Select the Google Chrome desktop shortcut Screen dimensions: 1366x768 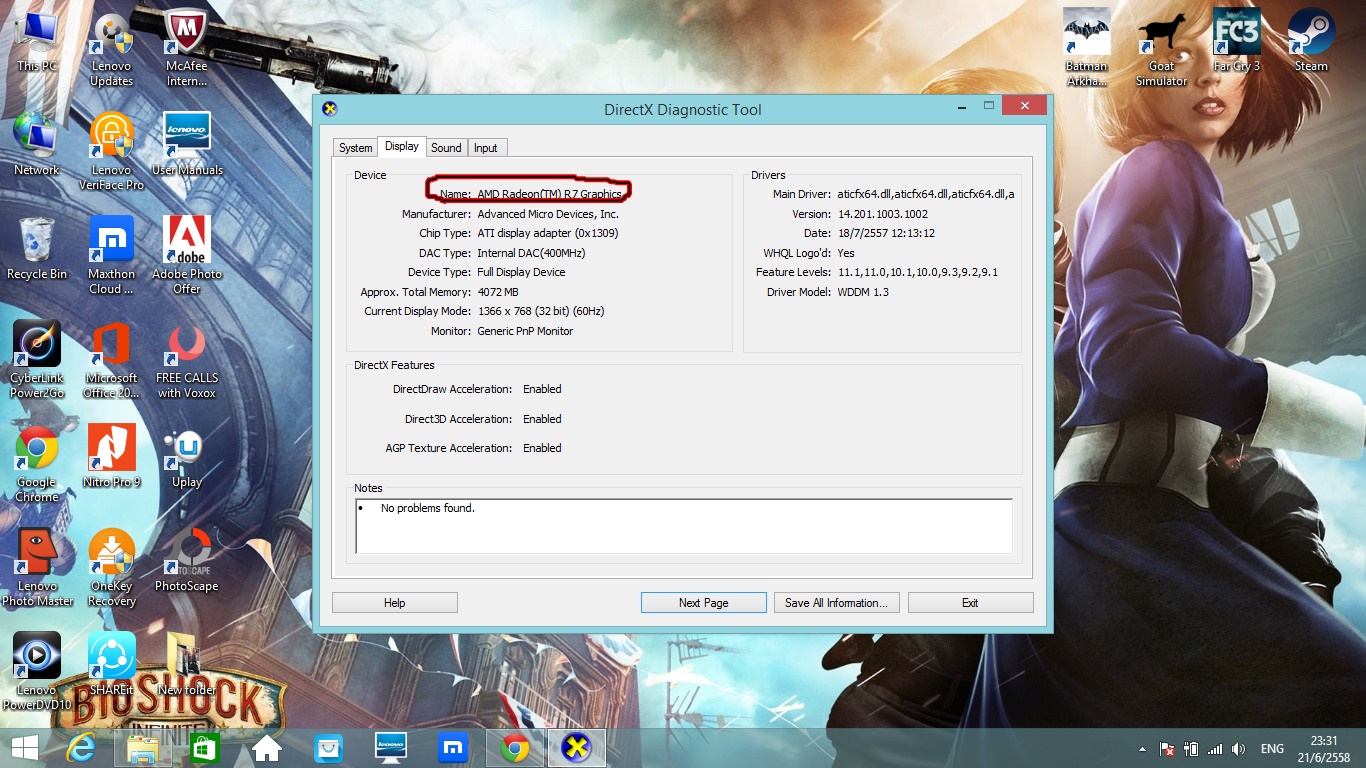[37, 464]
